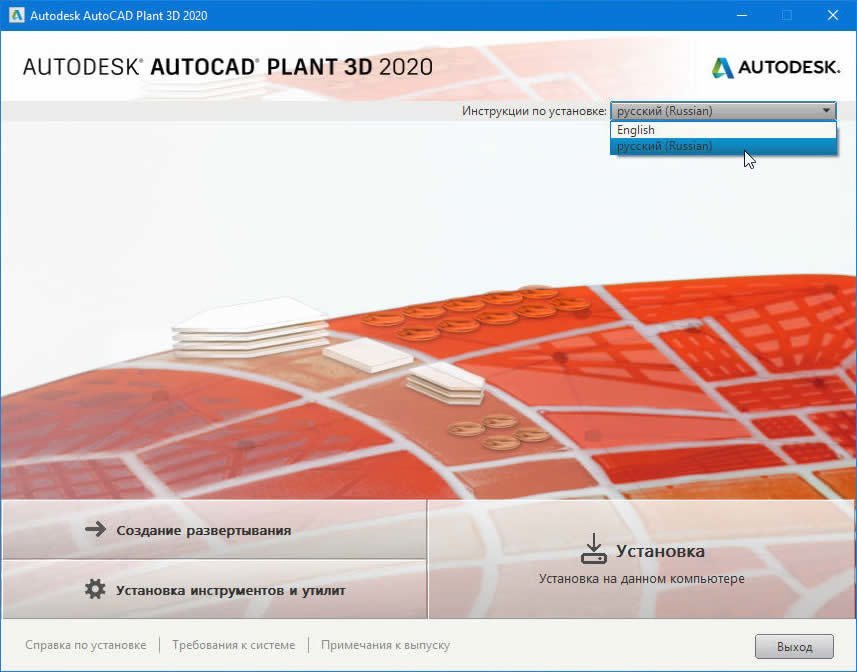Click the AUTODESK AUTOCAD PLANT 3D 2020 heading
857x672 pixels.
(228, 67)
